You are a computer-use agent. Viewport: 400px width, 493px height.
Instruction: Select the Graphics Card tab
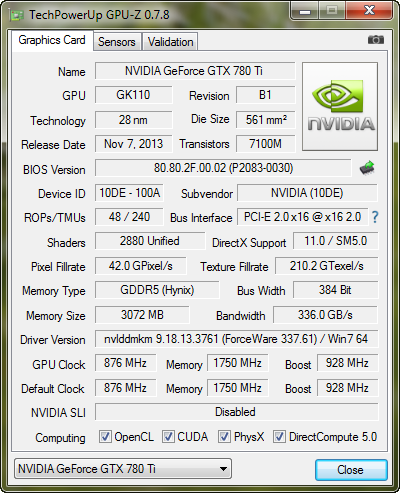[x=52, y=40]
